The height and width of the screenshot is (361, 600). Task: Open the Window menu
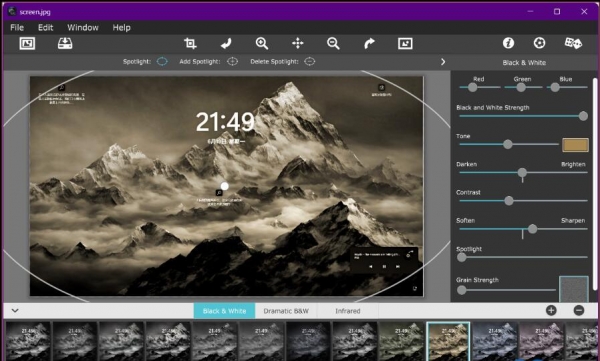(x=83, y=28)
